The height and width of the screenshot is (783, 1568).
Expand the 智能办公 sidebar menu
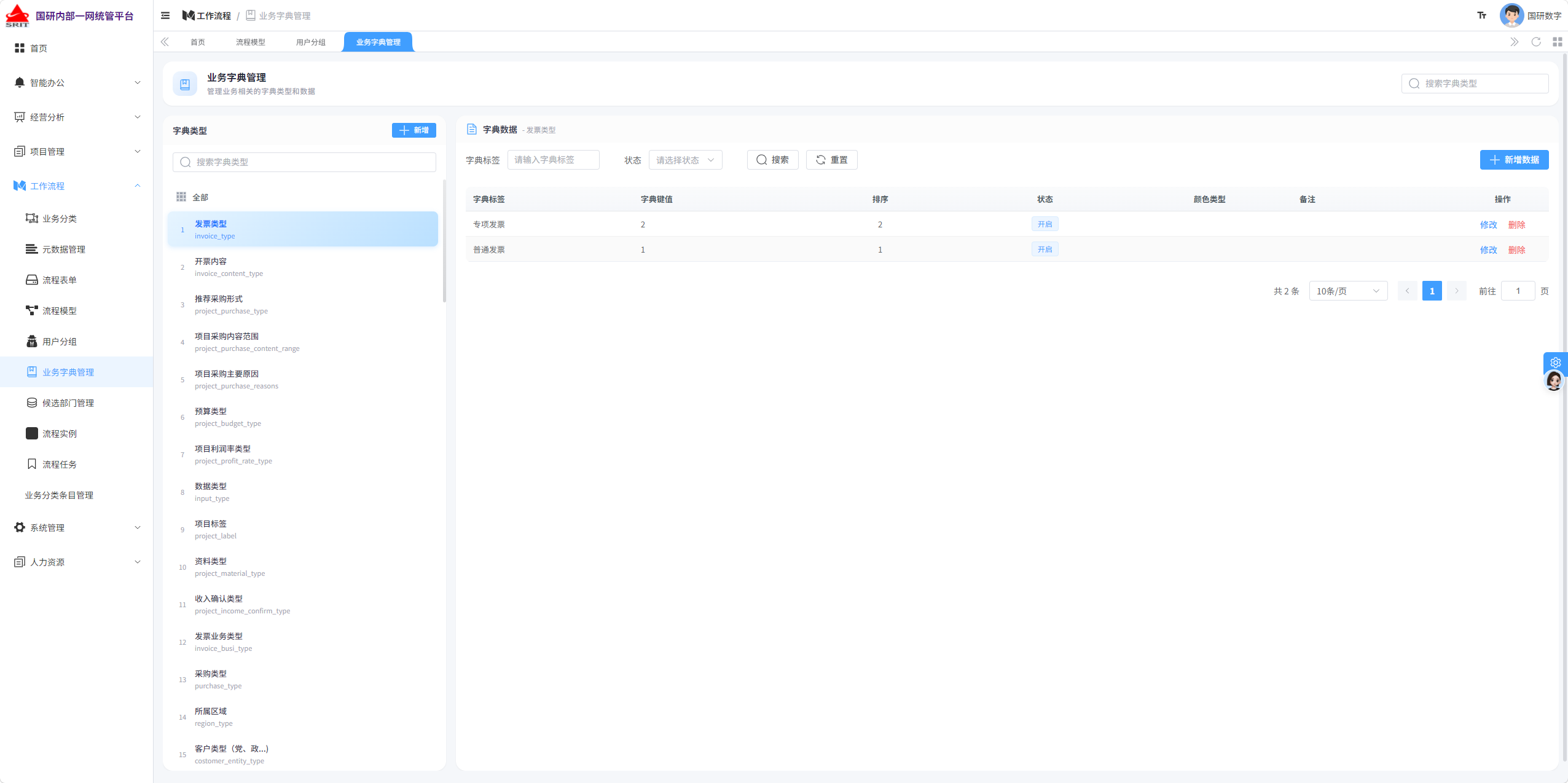(77, 82)
